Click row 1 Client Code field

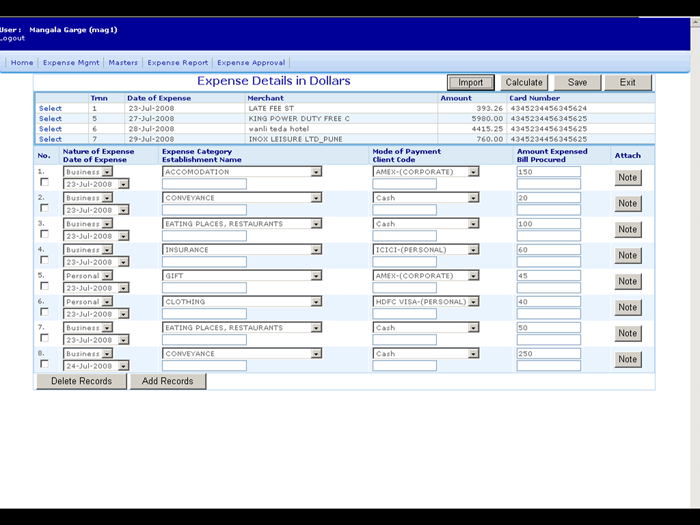tap(404, 184)
